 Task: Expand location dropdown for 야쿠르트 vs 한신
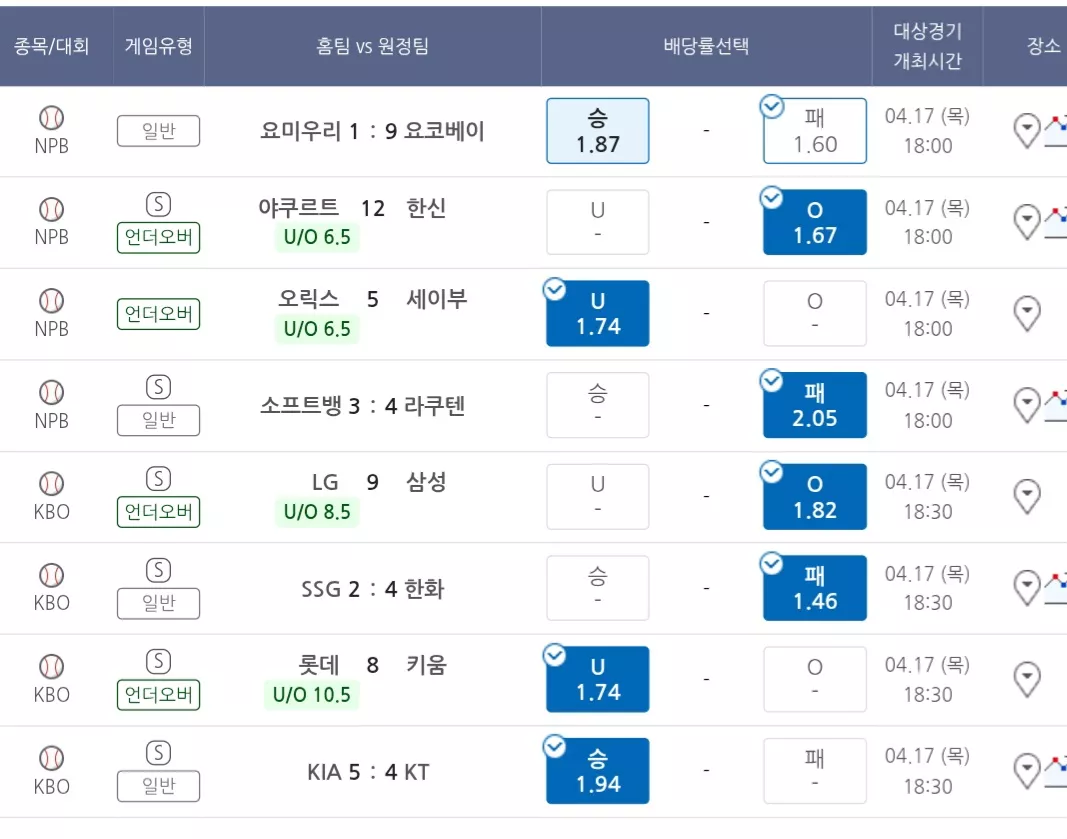click(1027, 222)
